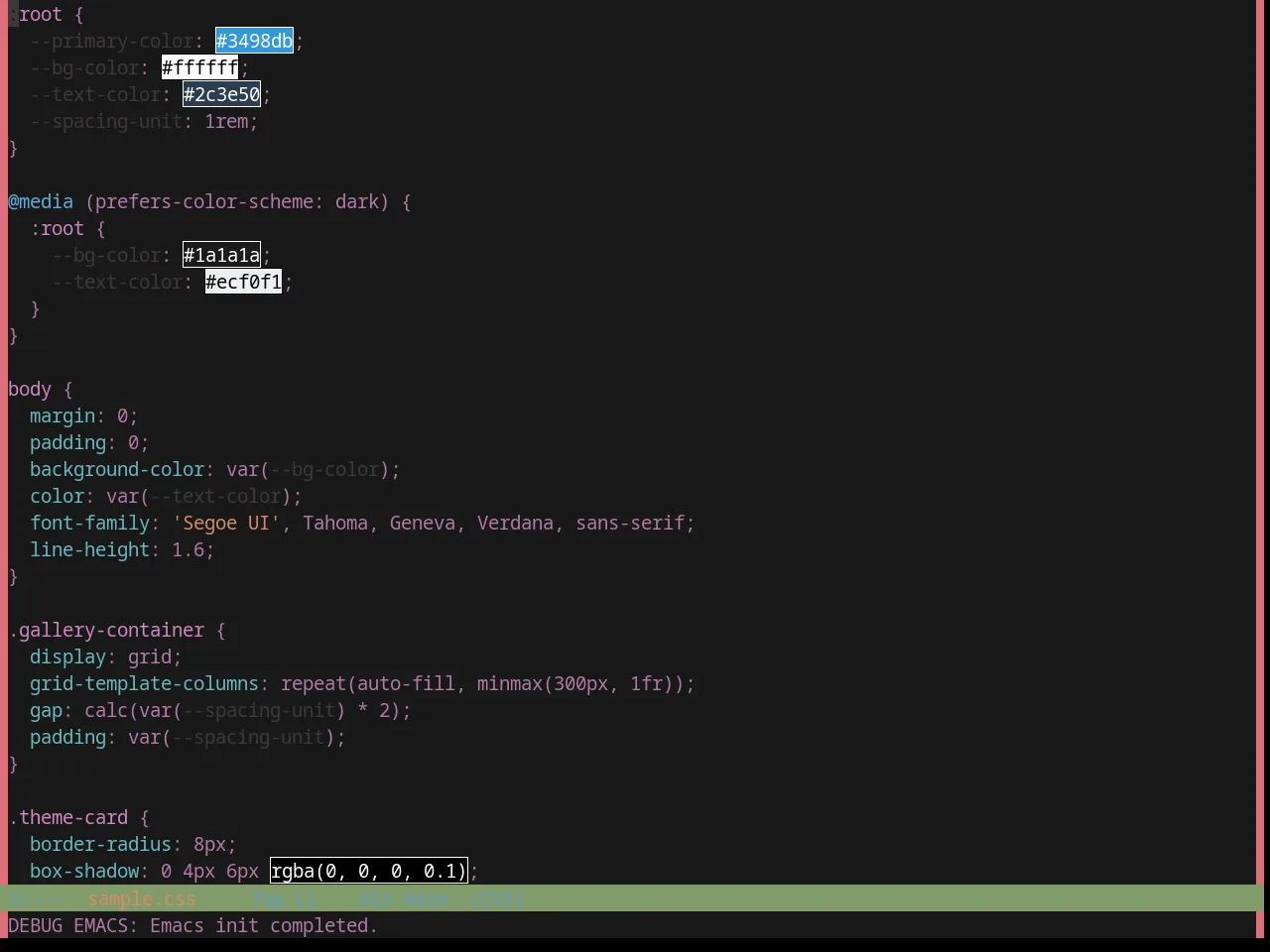Click the 'grid-template-columns' property
Screen dimensions: 1270x952
(144, 683)
